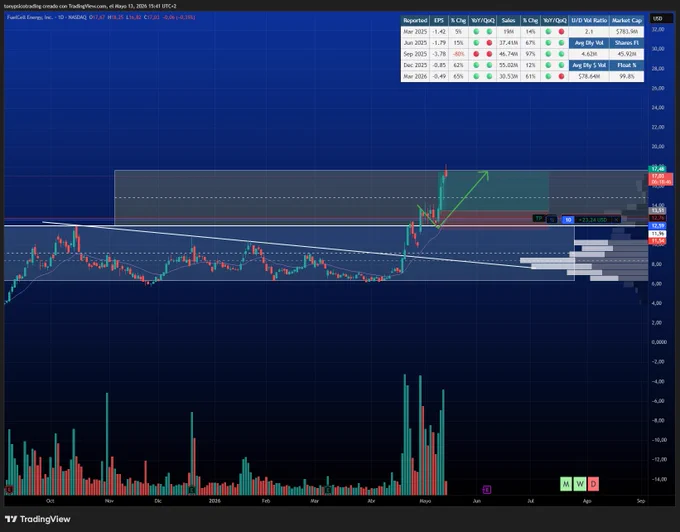This screenshot has height=532, width=680.
Task: Click the 4.62M average daily volume value
Action: point(588,54)
